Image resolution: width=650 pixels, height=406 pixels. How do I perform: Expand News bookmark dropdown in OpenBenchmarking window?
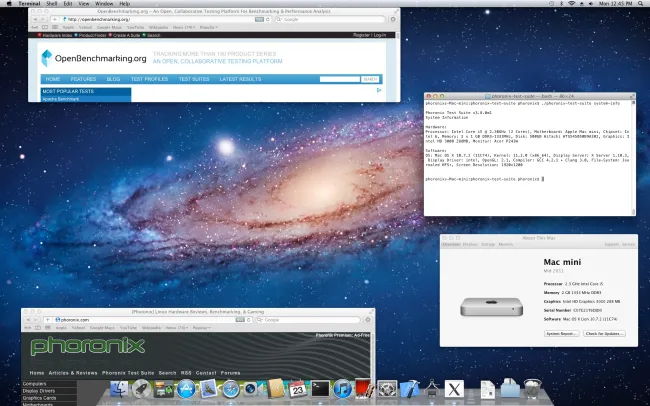pos(184,27)
